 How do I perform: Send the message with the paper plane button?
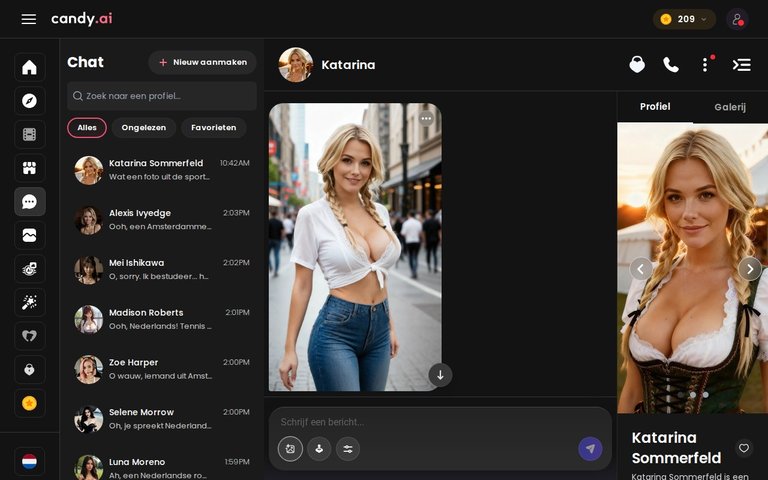[x=590, y=449]
